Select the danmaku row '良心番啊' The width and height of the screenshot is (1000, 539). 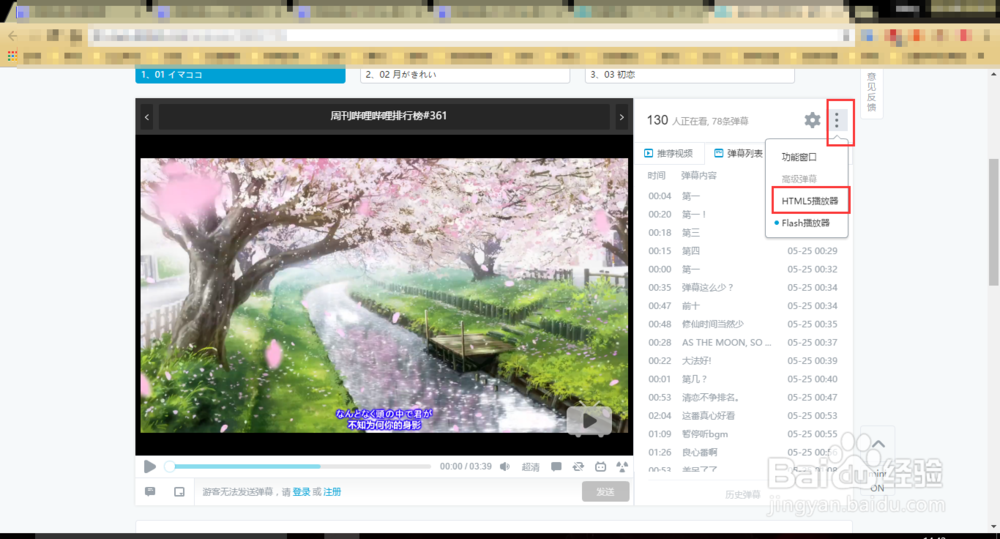click(x=743, y=452)
